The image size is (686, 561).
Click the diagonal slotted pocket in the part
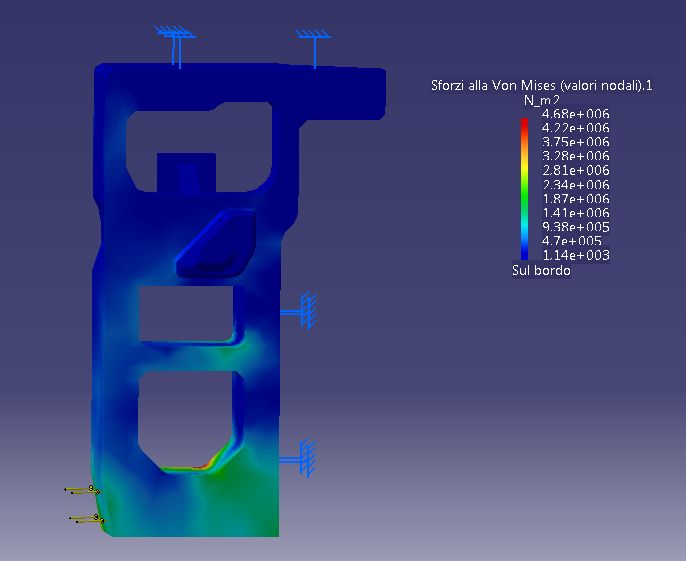[x=216, y=242]
